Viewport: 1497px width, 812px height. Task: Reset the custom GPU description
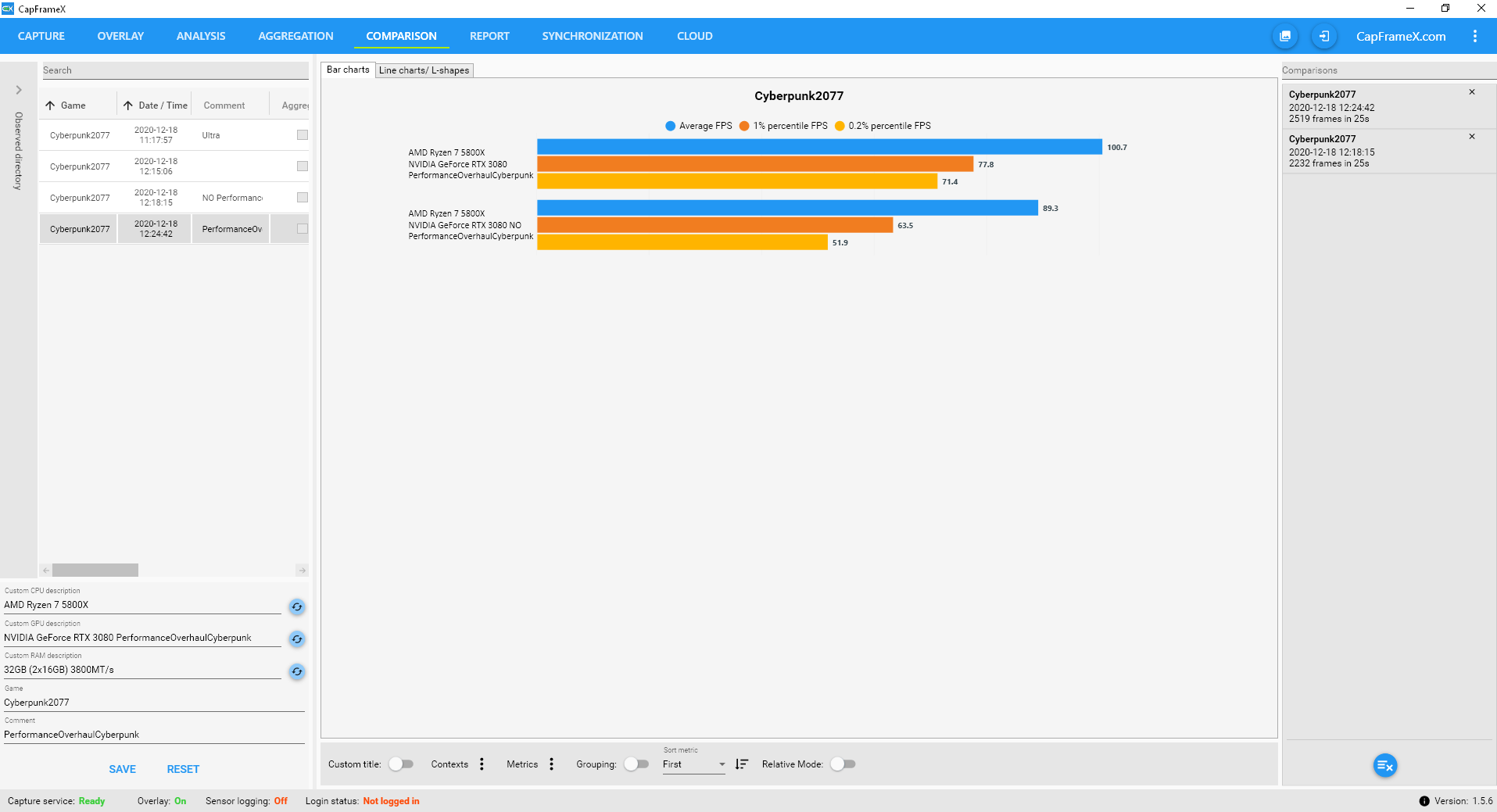(297, 639)
